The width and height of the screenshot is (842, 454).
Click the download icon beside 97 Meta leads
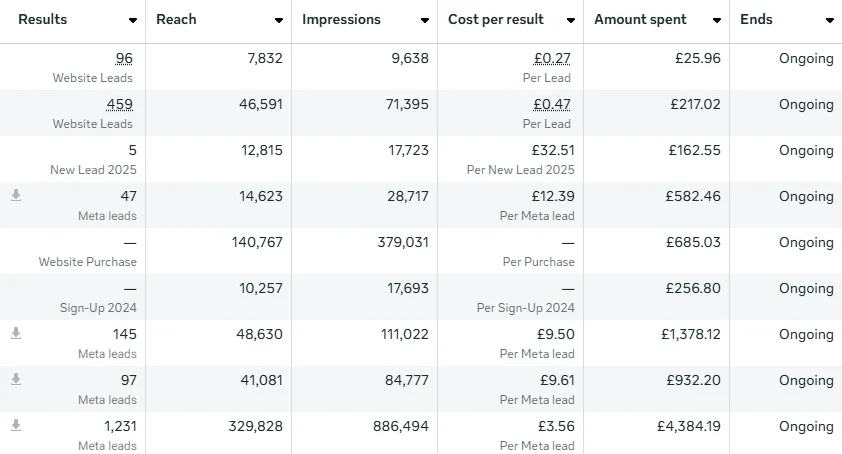coord(16,380)
